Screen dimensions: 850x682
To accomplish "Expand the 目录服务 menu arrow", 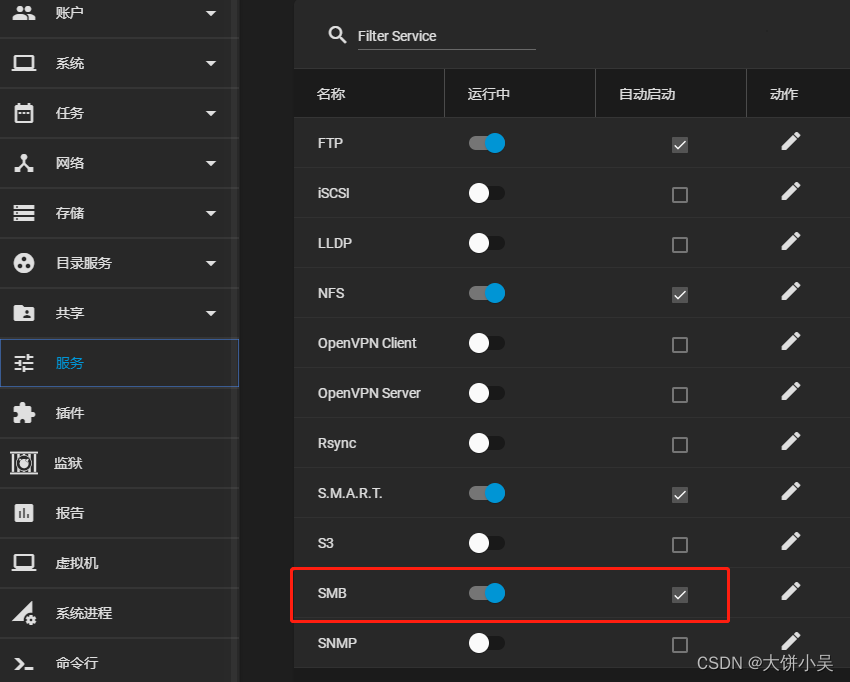I will coord(211,263).
